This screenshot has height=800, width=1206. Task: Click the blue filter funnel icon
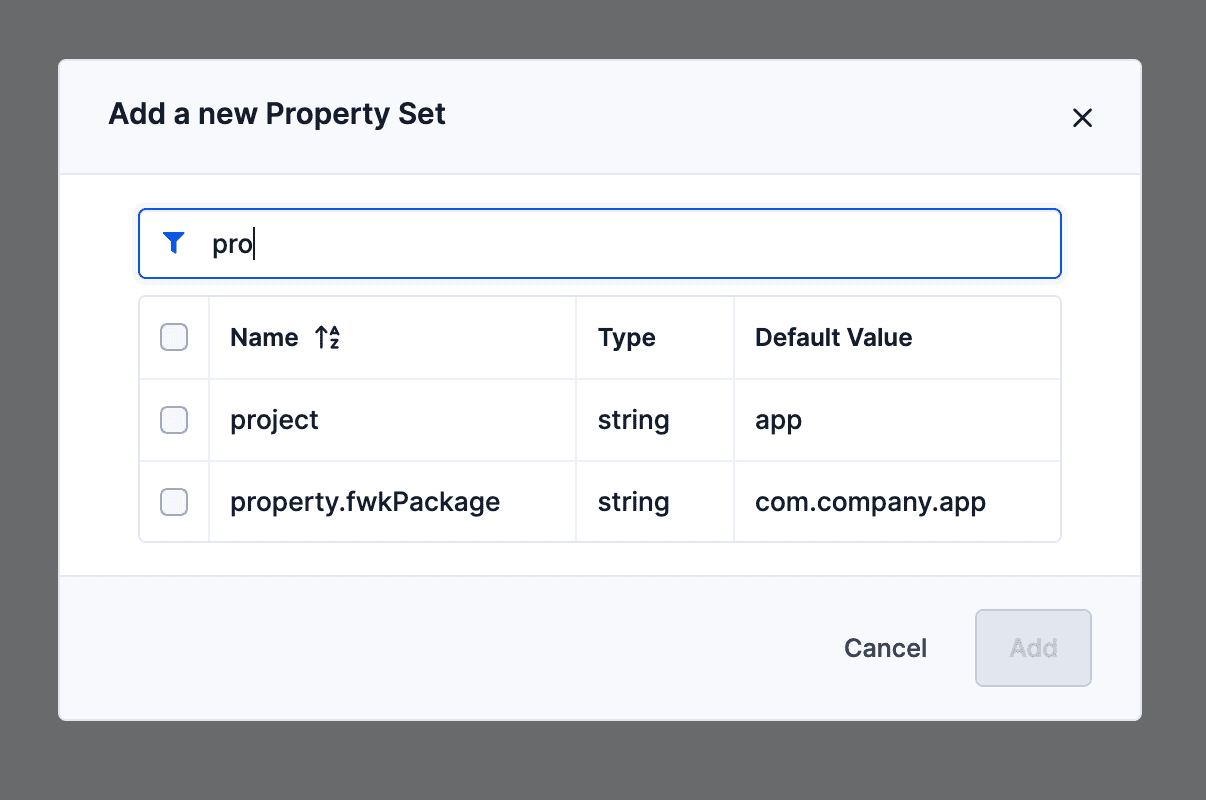[x=174, y=243]
